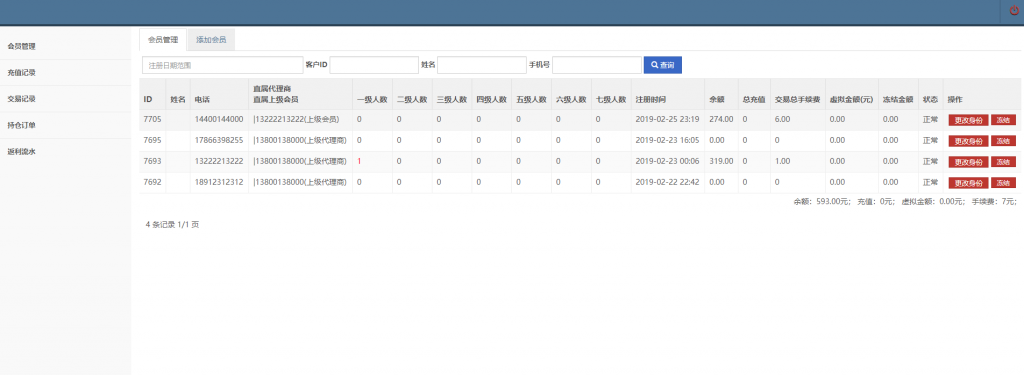Open the 充值记录 sidebar item

pyautogui.click(x=65, y=73)
